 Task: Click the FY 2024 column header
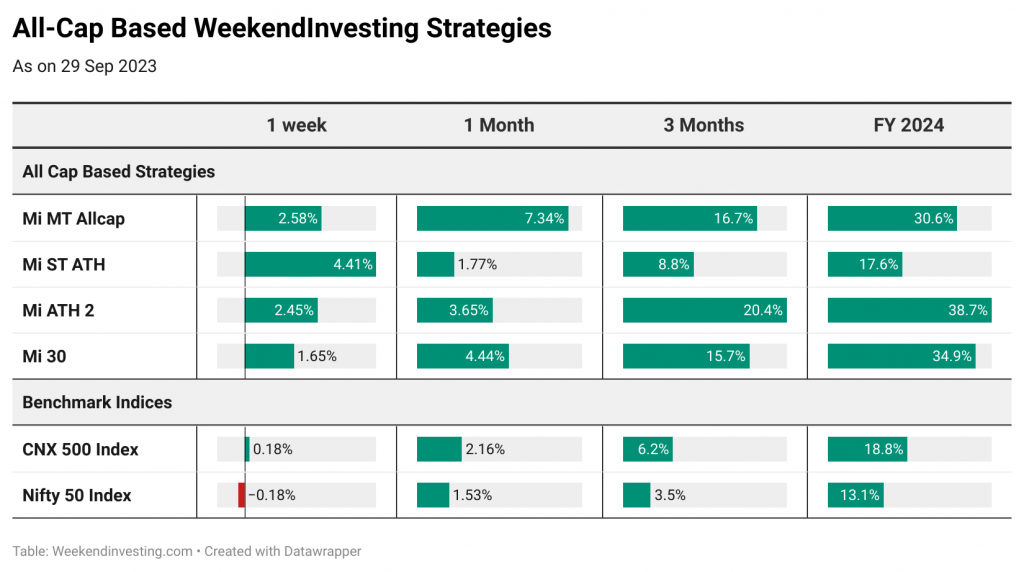coord(908,125)
